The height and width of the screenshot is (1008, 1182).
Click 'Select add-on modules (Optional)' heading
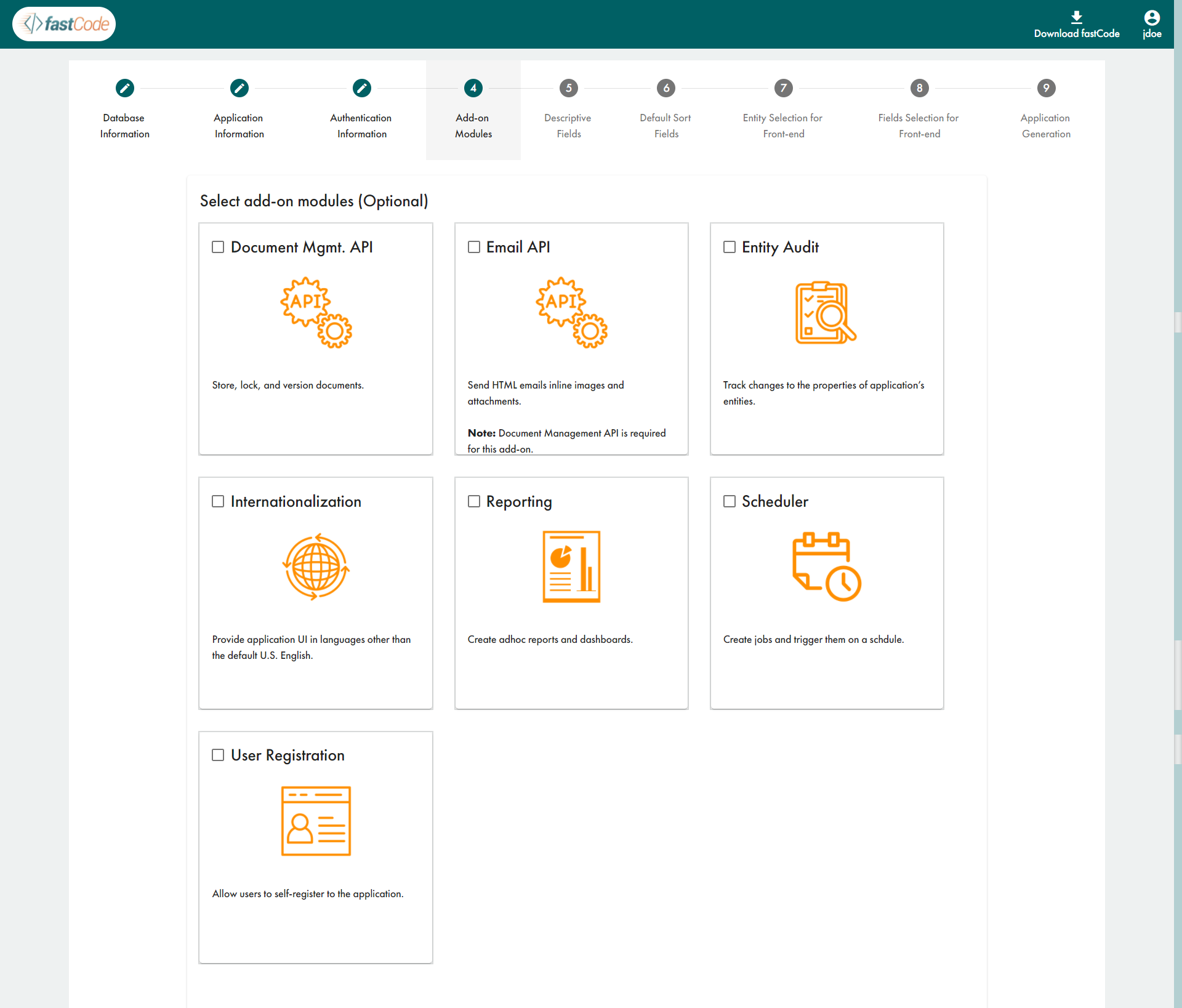(x=314, y=201)
